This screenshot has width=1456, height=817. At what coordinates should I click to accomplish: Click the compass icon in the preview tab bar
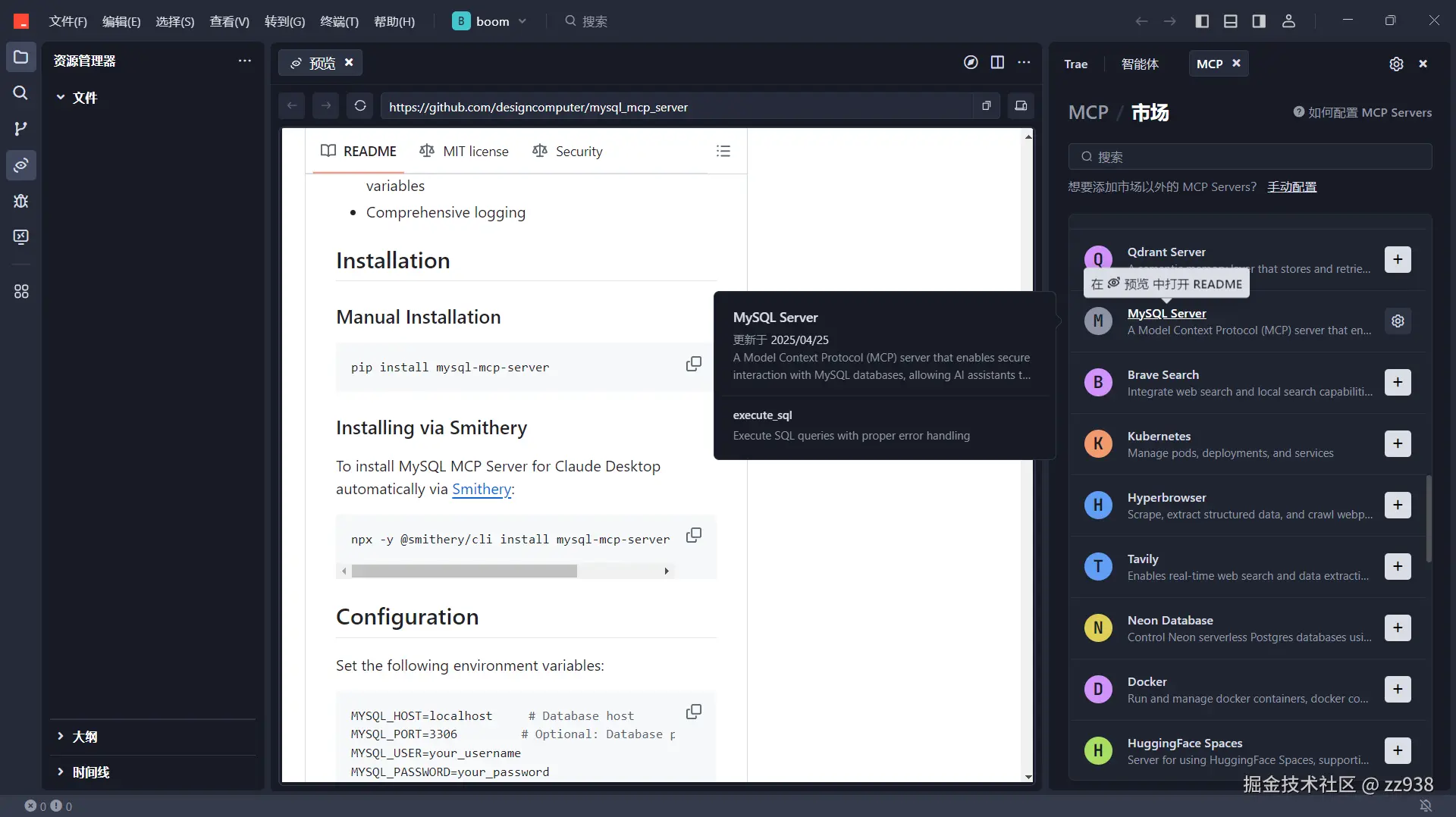pos(971,62)
